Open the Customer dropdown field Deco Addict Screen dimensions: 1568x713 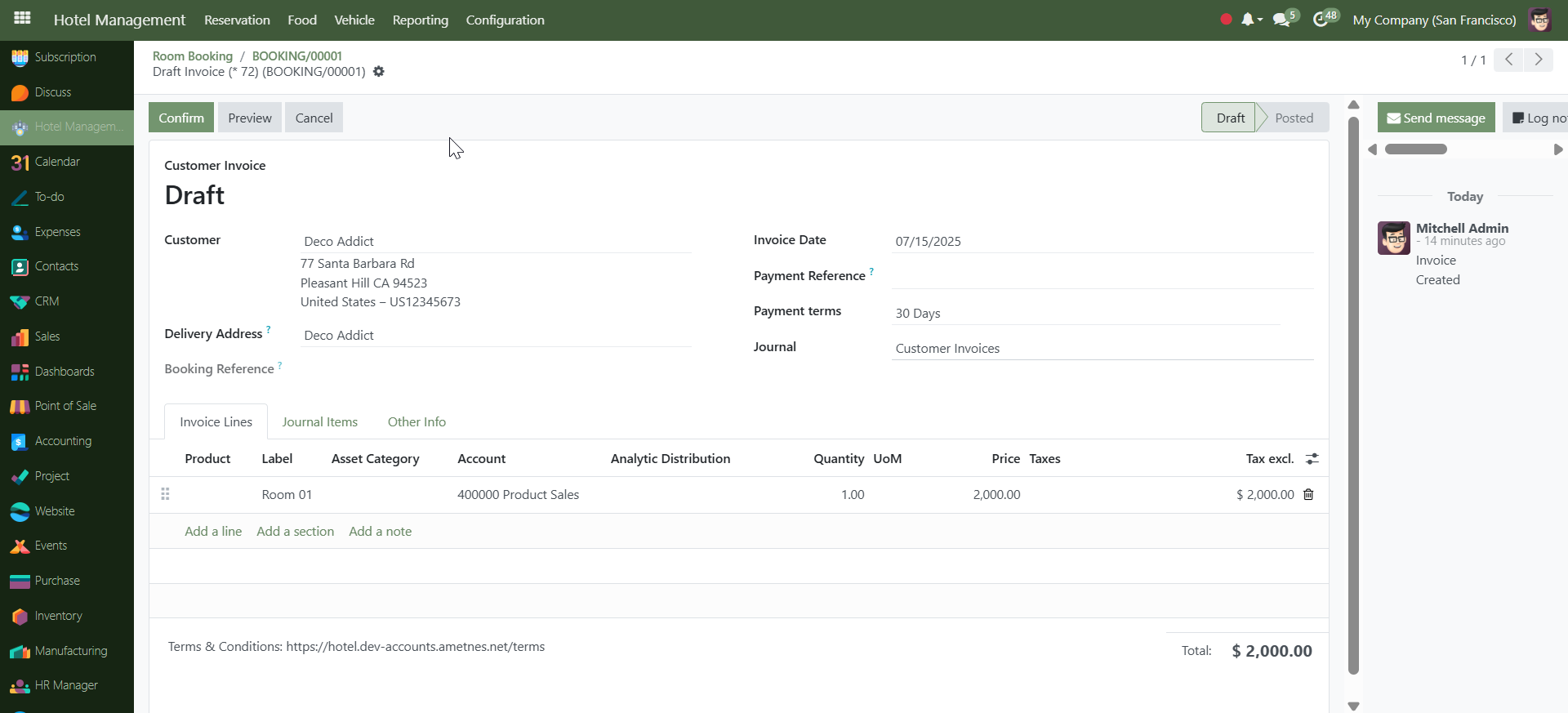(x=495, y=242)
